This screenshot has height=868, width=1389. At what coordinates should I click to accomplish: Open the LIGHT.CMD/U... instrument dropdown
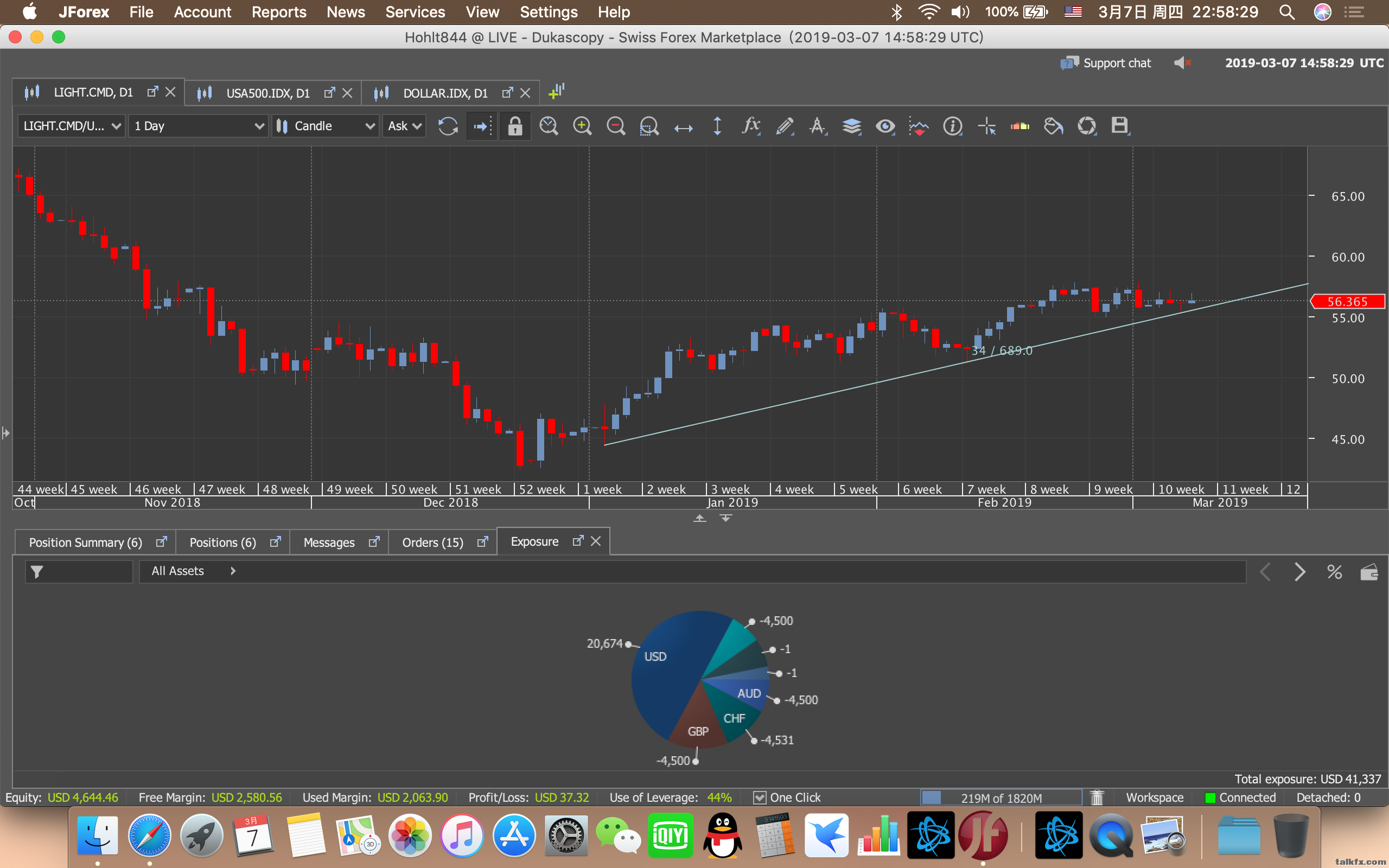click(x=72, y=126)
